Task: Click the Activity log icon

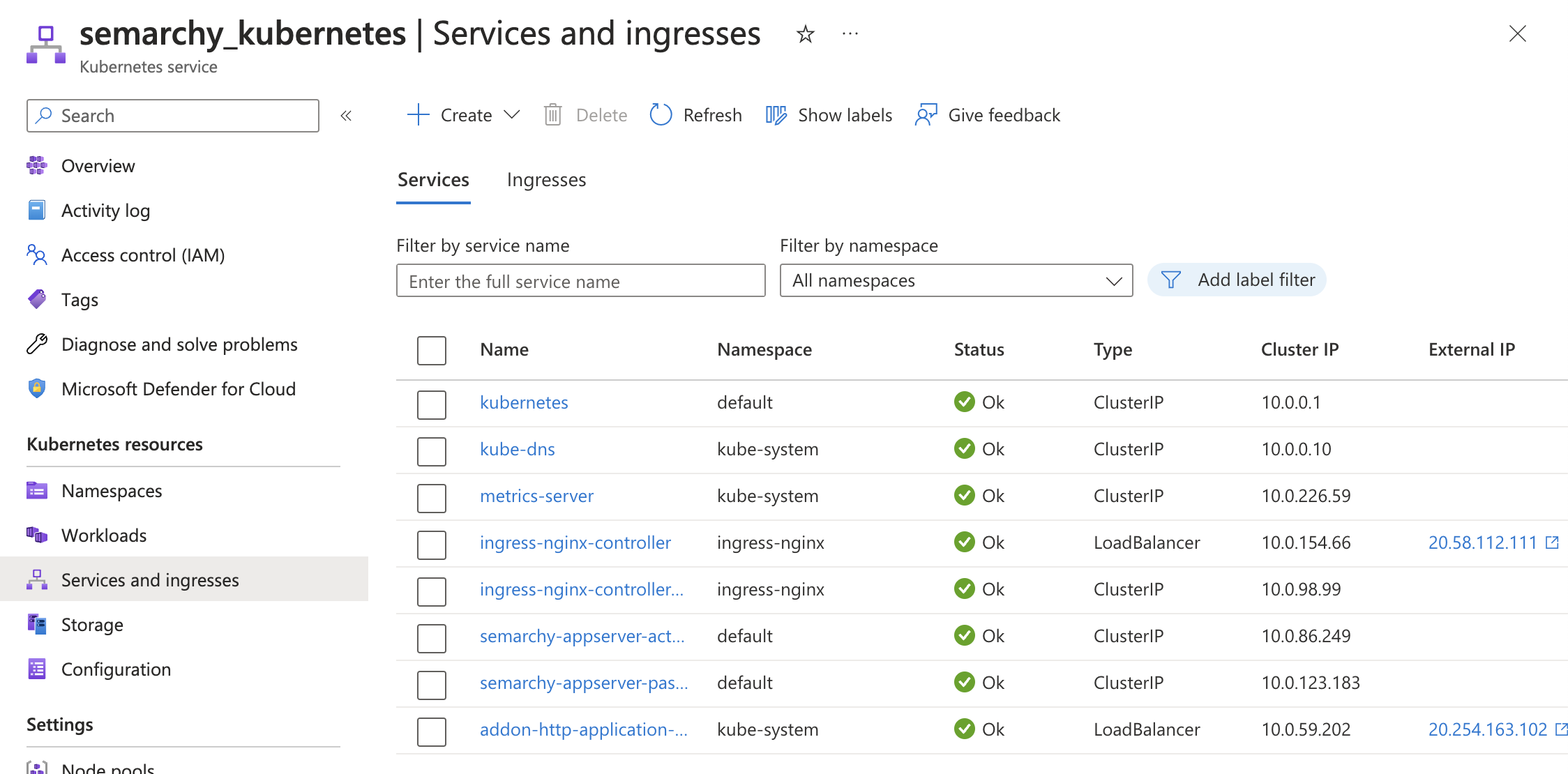Action: 37,211
